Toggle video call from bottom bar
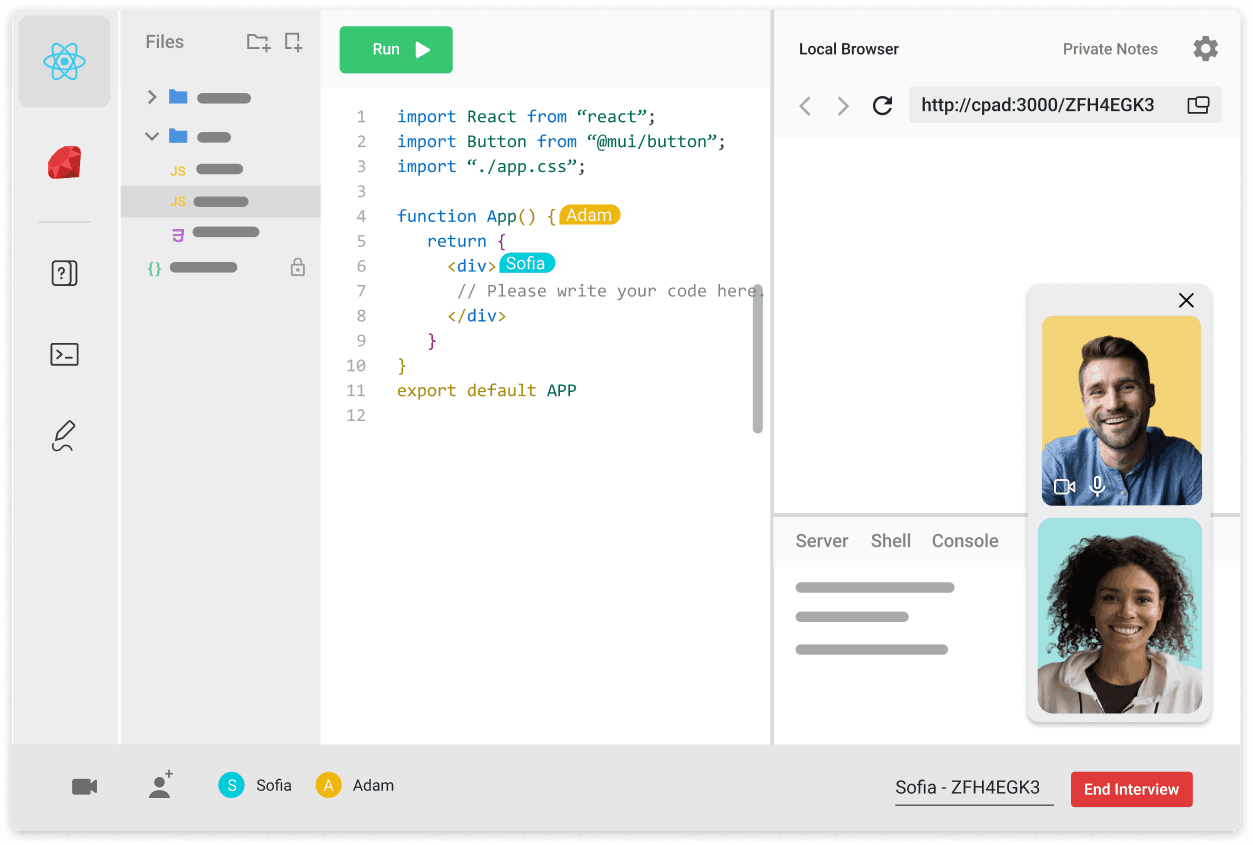The width and height of the screenshot is (1253, 845). coord(85,787)
